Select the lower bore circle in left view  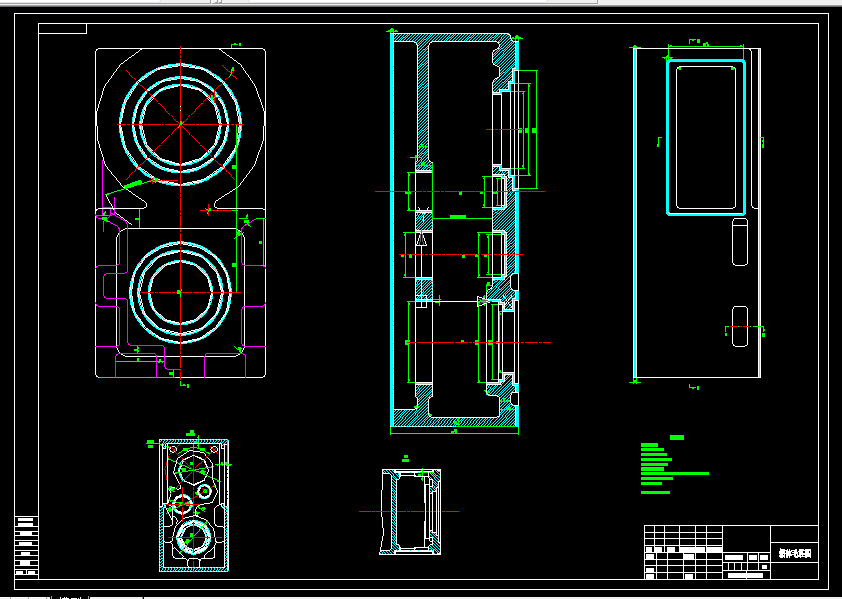coord(180,292)
